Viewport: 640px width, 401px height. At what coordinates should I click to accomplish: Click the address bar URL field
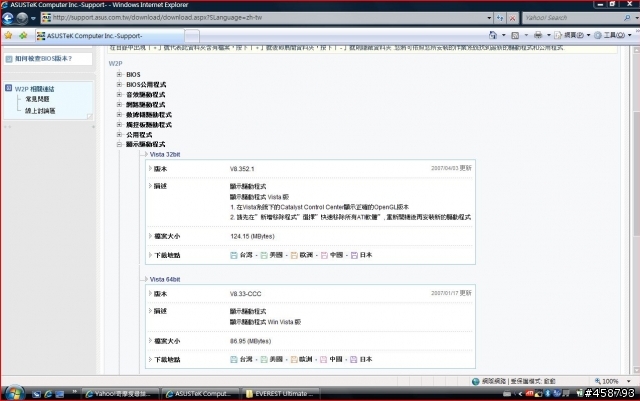point(267,18)
